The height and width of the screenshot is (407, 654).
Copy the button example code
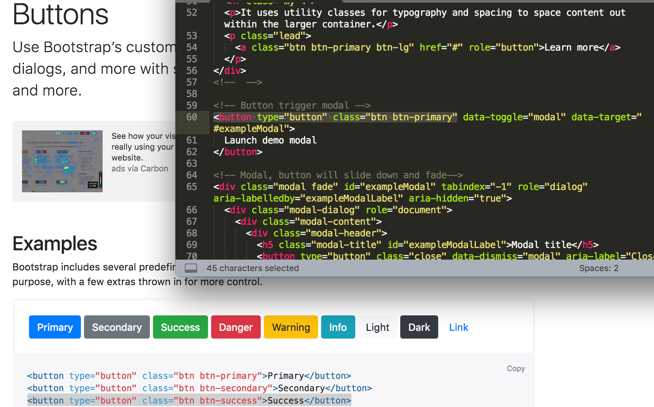pyautogui.click(x=516, y=368)
